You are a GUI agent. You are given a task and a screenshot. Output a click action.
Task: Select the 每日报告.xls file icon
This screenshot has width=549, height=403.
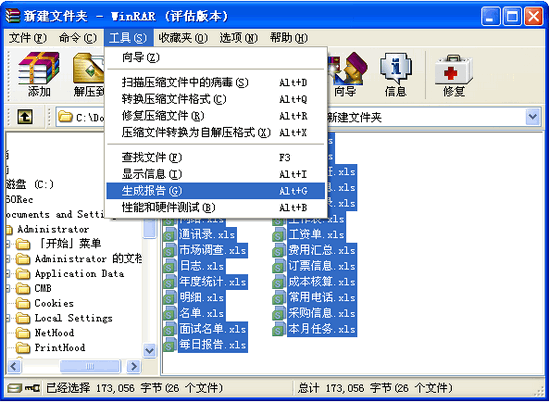pos(169,345)
